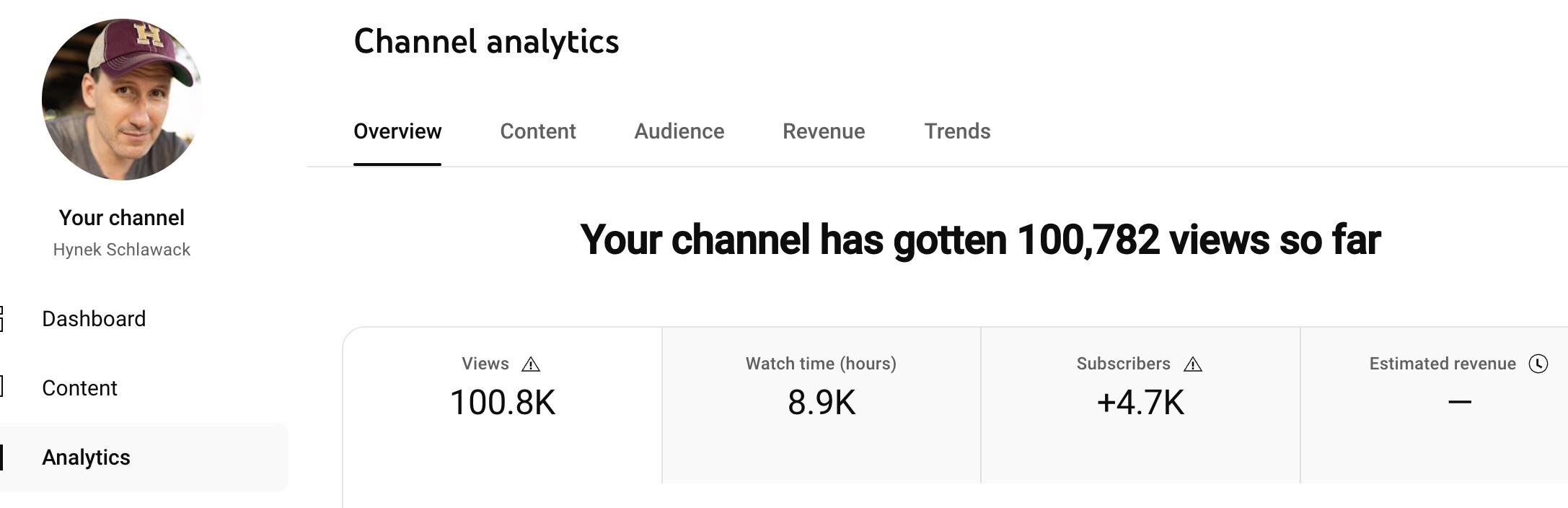Open the channel profile picture

[x=122, y=100]
